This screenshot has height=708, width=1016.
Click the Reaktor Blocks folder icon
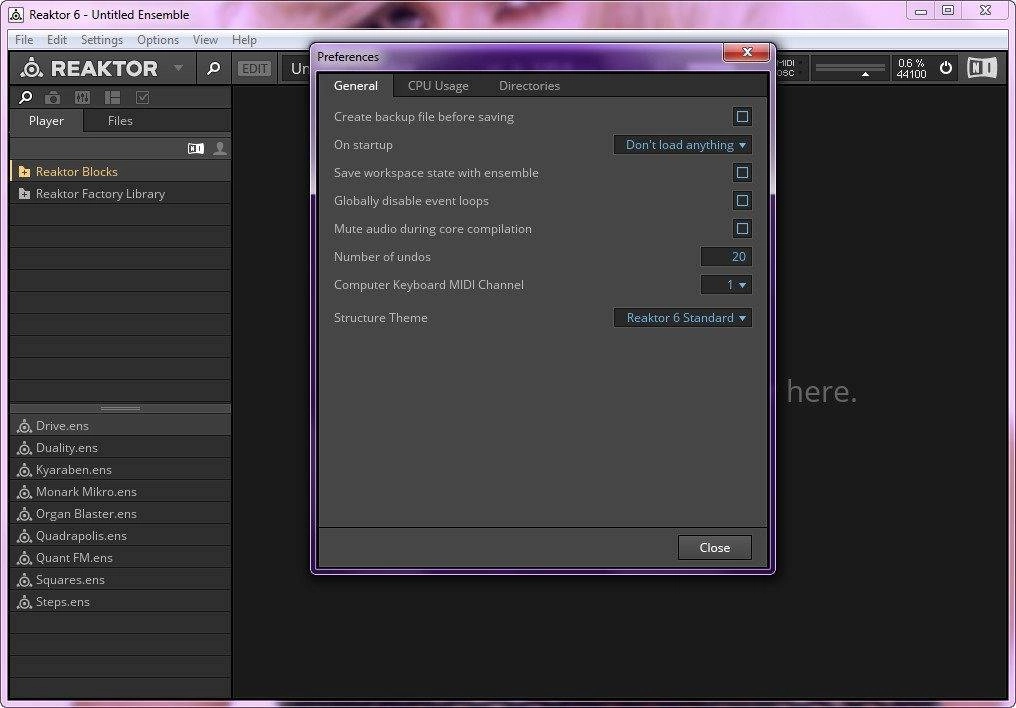pos(25,172)
